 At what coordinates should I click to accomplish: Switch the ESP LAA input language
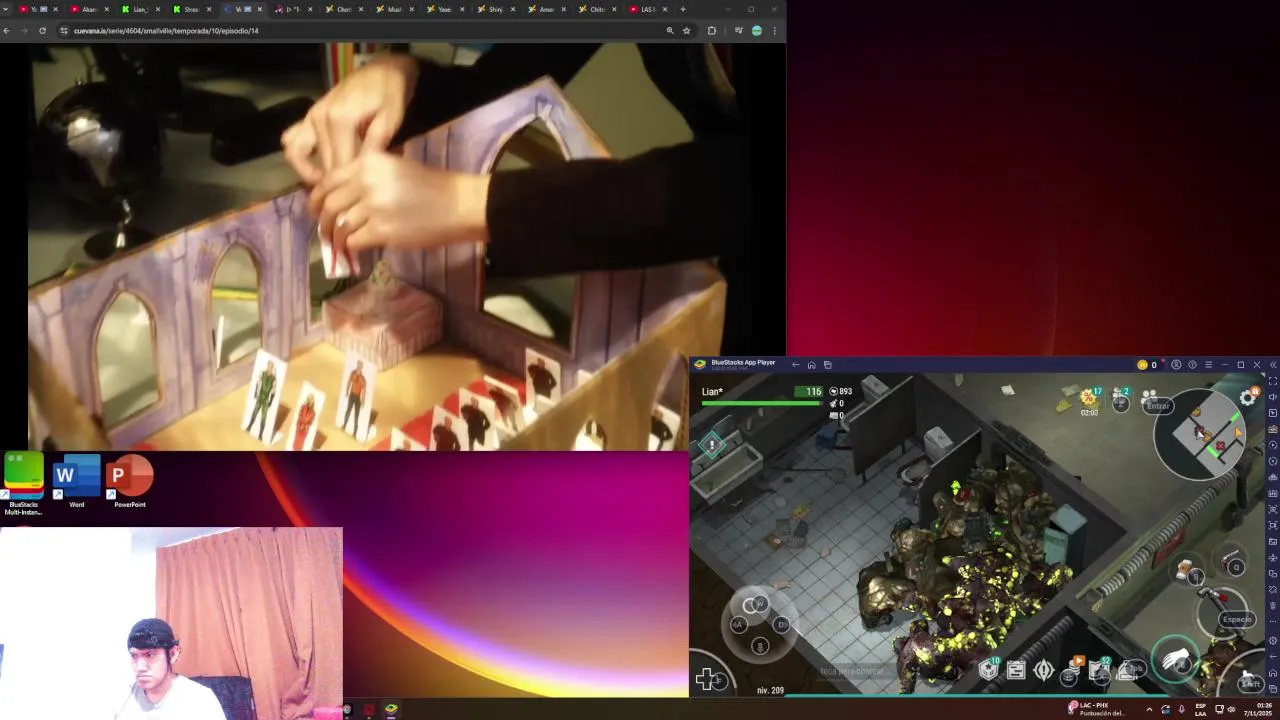click(x=1201, y=709)
